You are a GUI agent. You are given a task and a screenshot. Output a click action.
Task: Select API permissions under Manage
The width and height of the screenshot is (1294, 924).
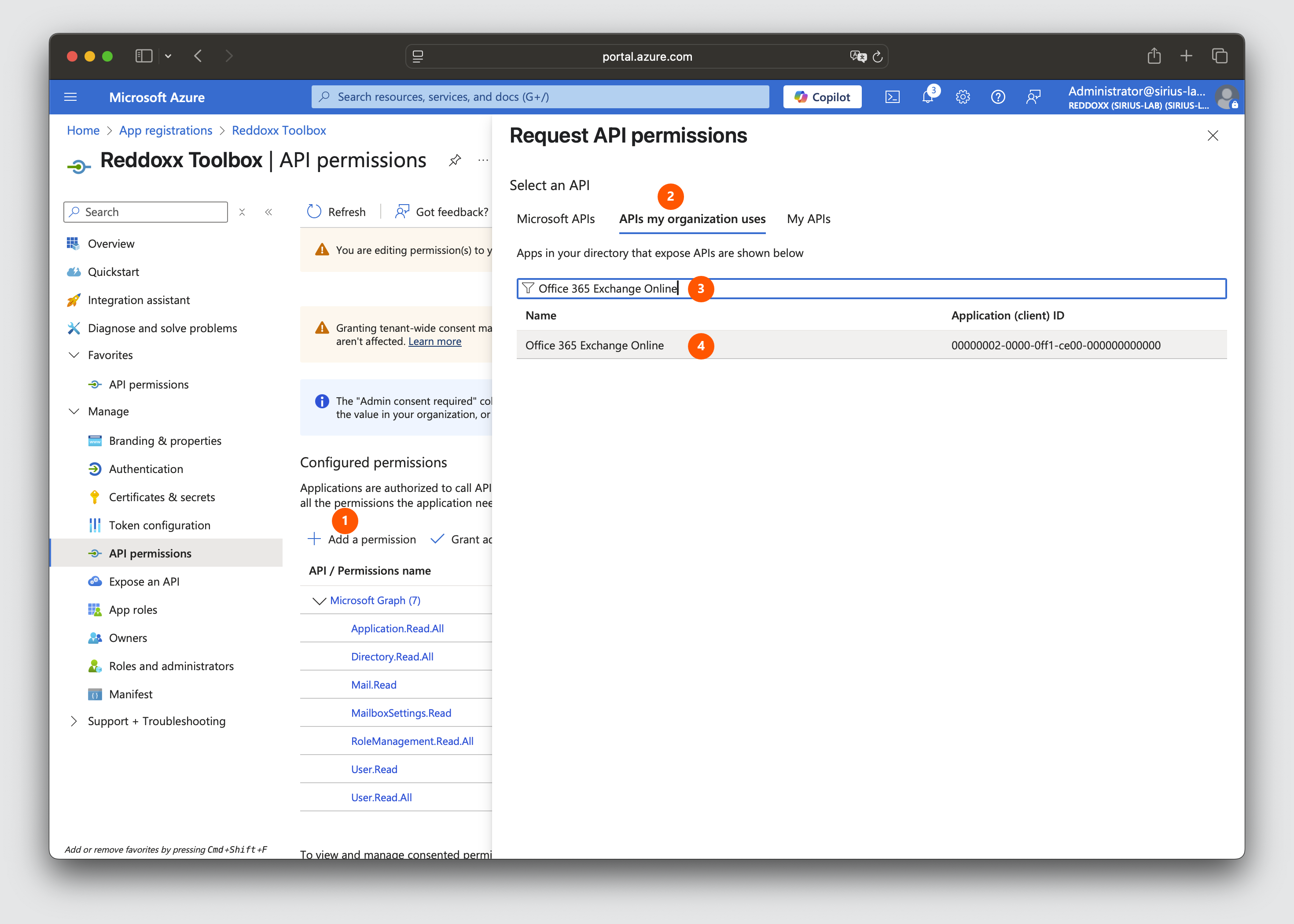coord(167,553)
